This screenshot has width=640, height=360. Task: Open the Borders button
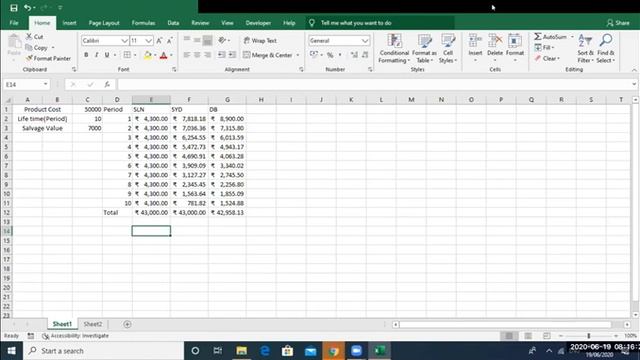pyautogui.click(x=127, y=55)
